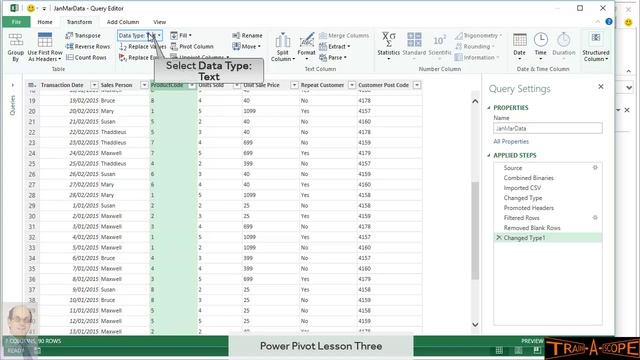Open the Fill dropdown
Image resolution: width=640 pixels, height=360 pixels.
pyautogui.click(x=181, y=36)
